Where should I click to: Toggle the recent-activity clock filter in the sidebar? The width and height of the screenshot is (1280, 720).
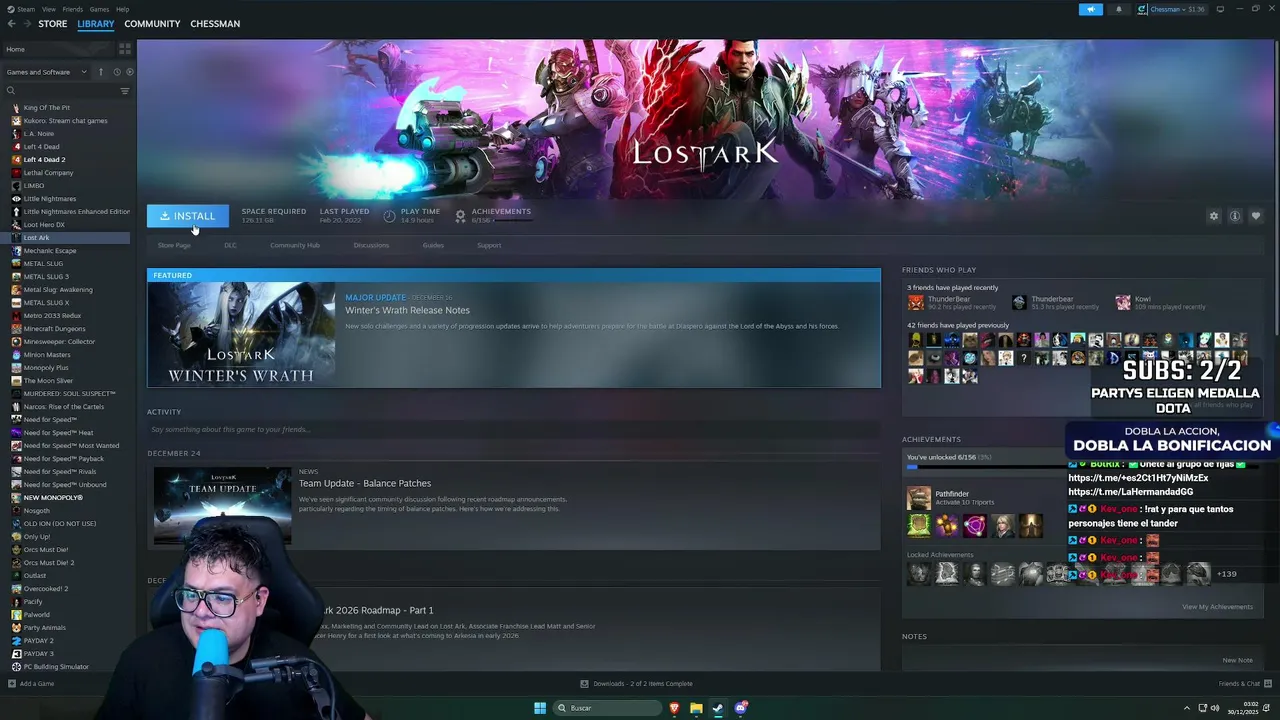(116, 72)
